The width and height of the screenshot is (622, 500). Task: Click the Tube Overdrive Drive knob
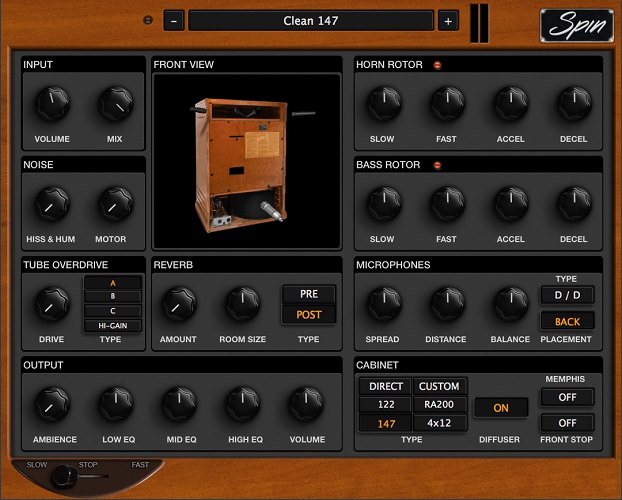tap(52, 303)
